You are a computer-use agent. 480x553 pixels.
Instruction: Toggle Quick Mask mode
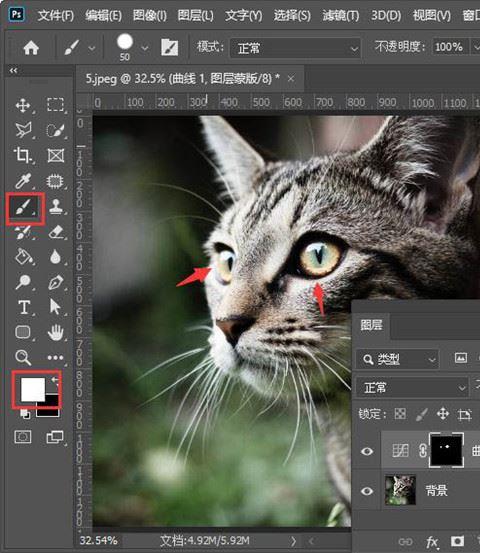[x=23, y=437]
